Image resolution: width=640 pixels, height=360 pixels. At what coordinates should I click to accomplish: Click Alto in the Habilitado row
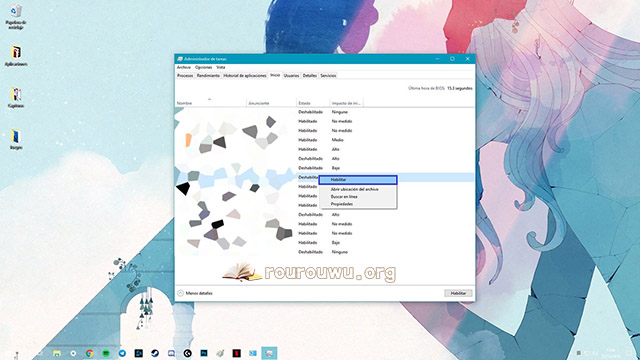tap(336, 149)
